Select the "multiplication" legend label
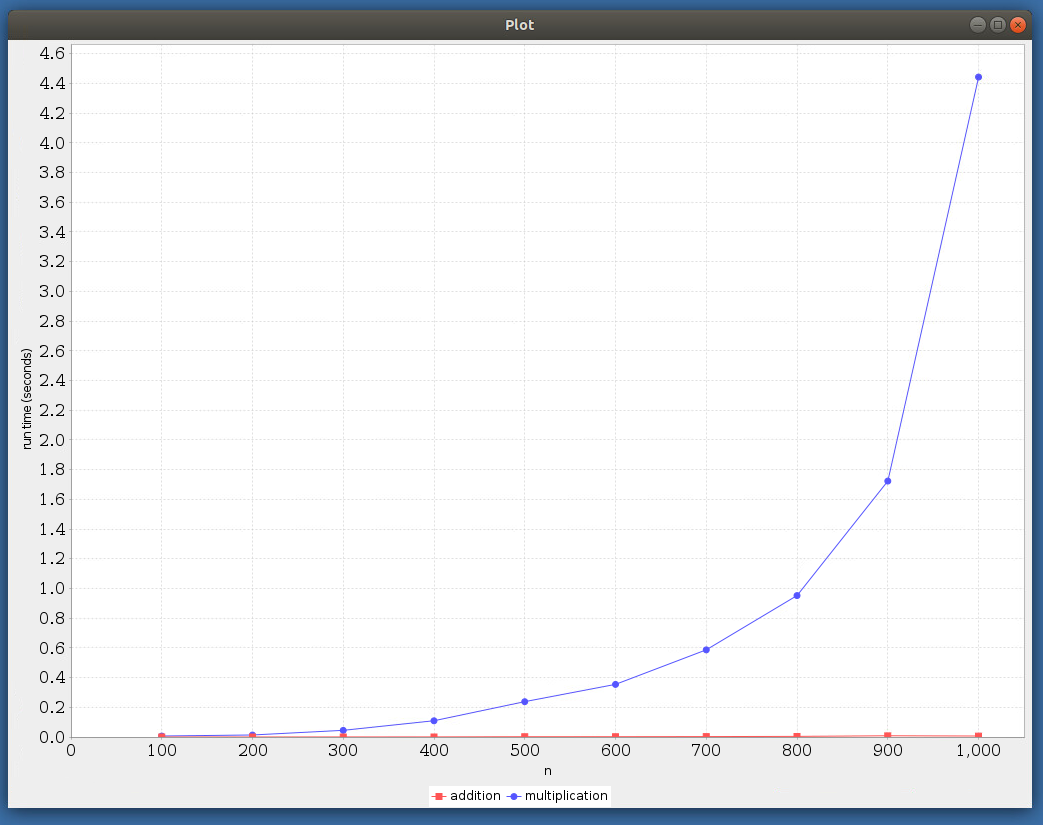Screen dimensions: 1043x825 [x=566, y=796]
